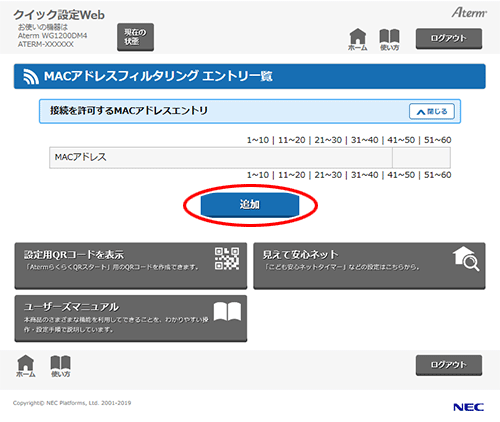Select page 21~30 in lower pagination
Screen dimensions: 500x422
click(328, 175)
